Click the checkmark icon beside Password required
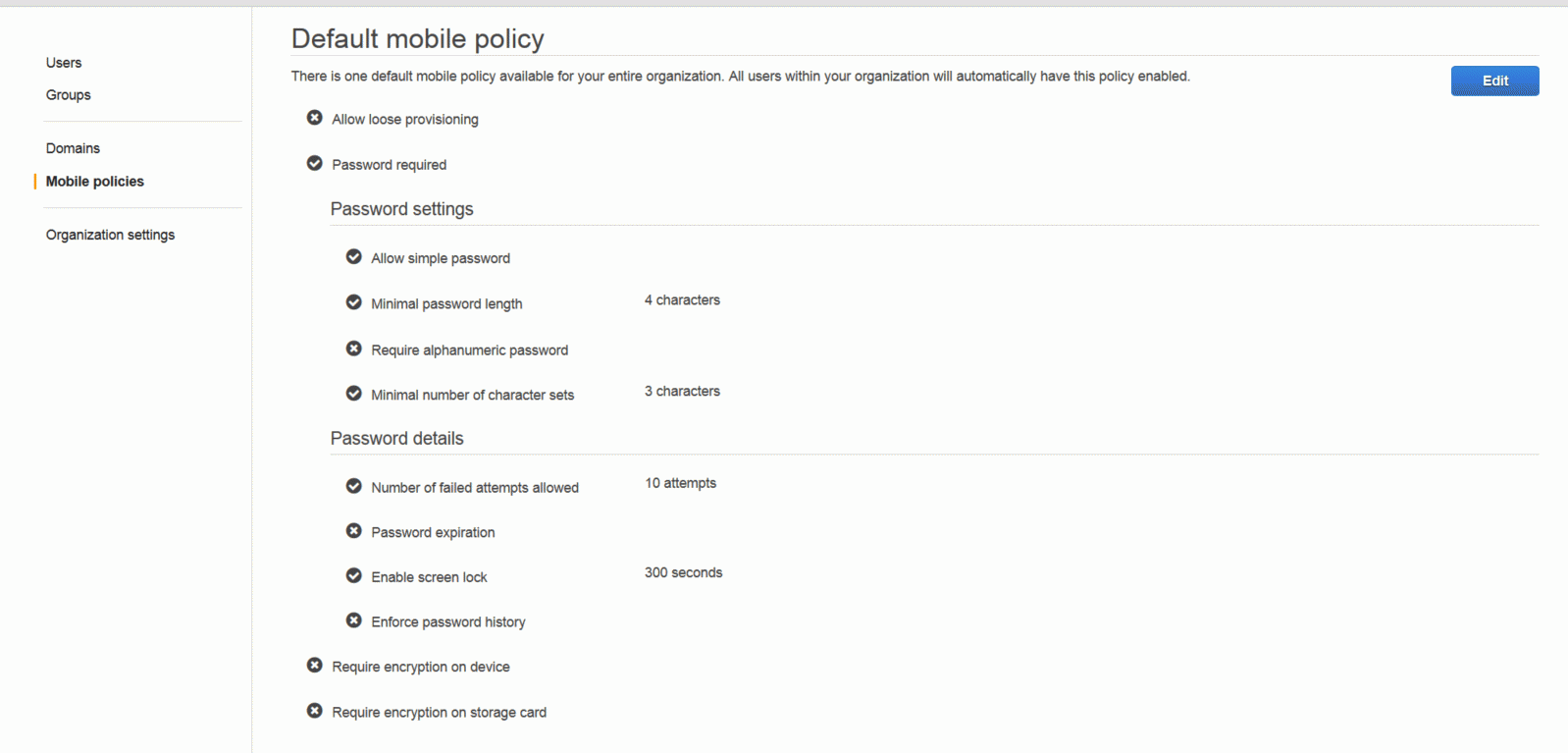Screen dimensions: 1568x753 point(314,163)
